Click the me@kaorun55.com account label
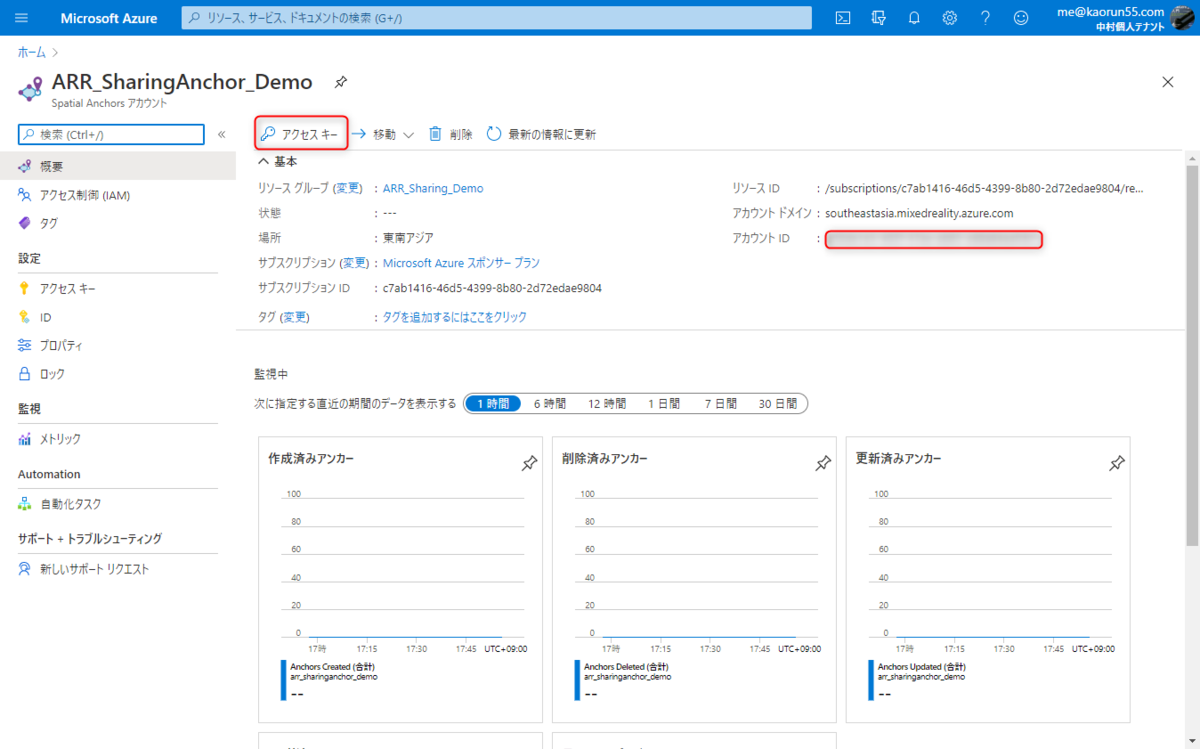1200x749 pixels. (1110, 11)
